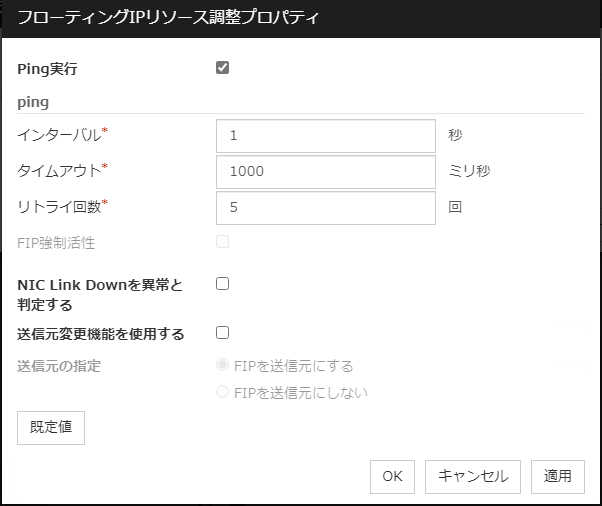602x506 pixels.
Task: Confirm the dialog with the OK button
Action: pos(392,477)
